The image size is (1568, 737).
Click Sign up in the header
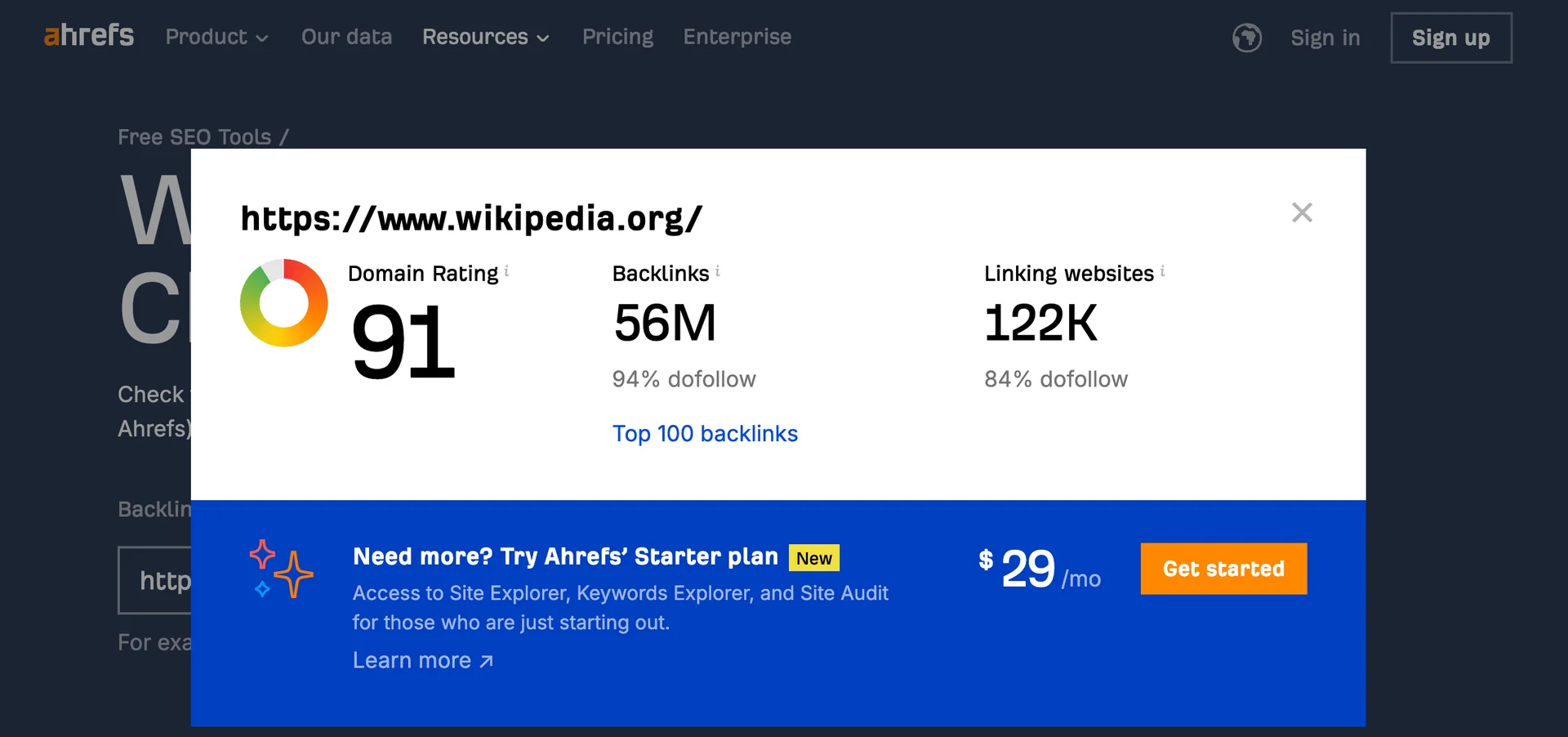coord(1450,38)
